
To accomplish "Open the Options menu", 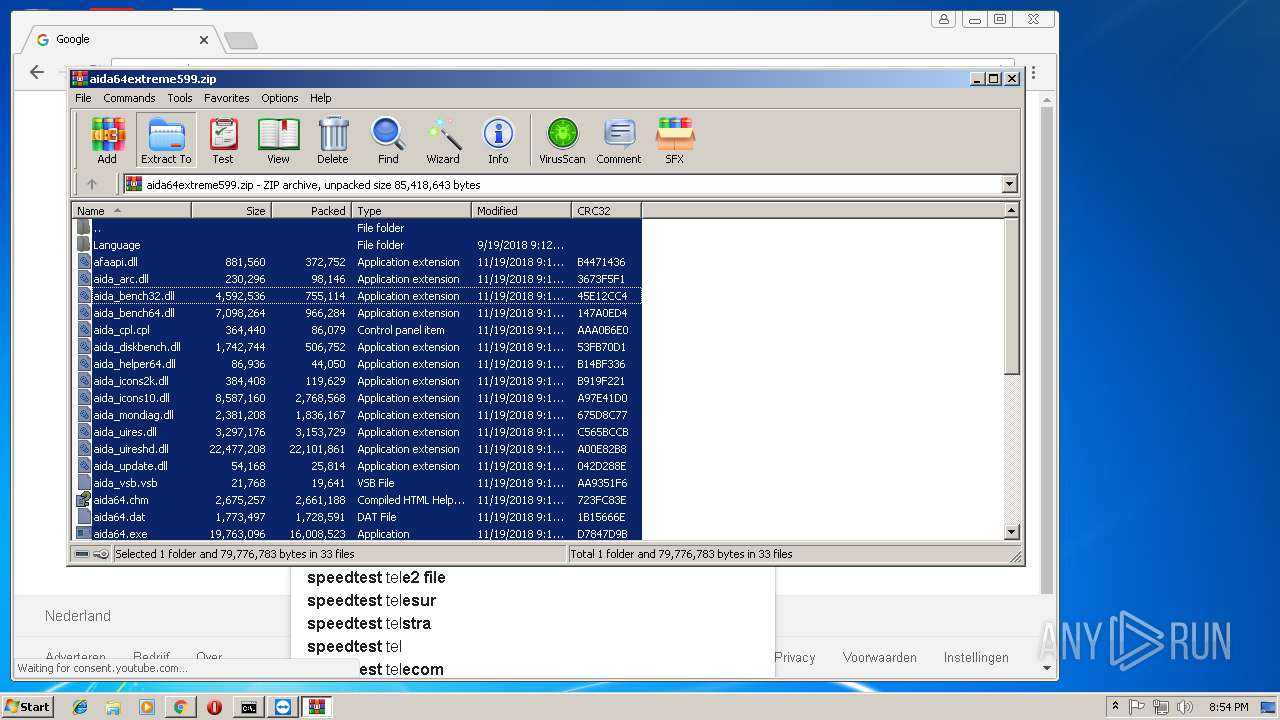I will pos(280,98).
